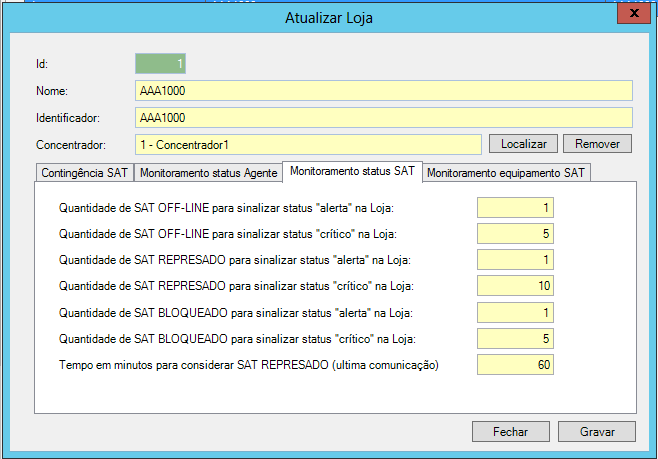Focus the SAT REPRESADO "crítico" quantity field
This screenshot has width=658, height=459.
coord(515,286)
